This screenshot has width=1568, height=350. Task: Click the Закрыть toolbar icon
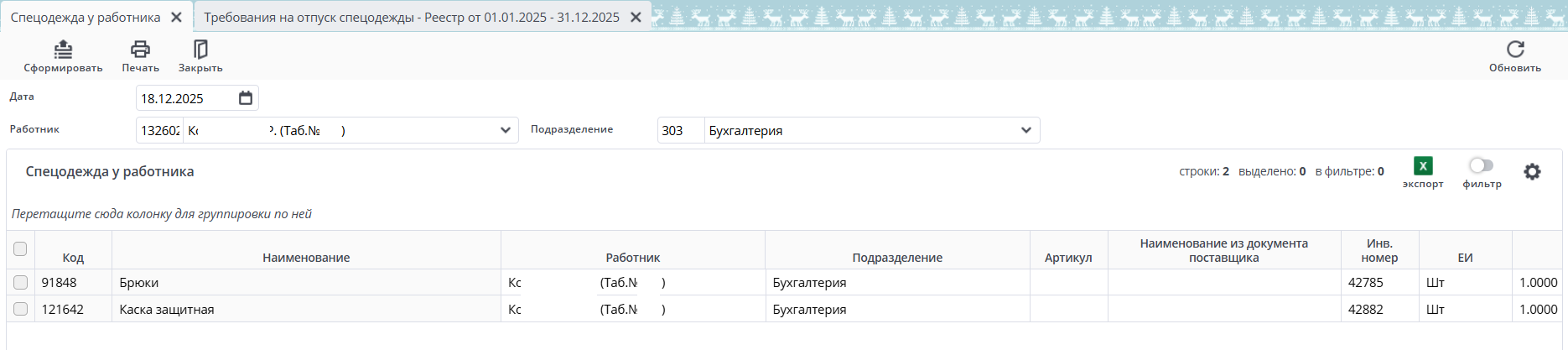click(x=200, y=50)
